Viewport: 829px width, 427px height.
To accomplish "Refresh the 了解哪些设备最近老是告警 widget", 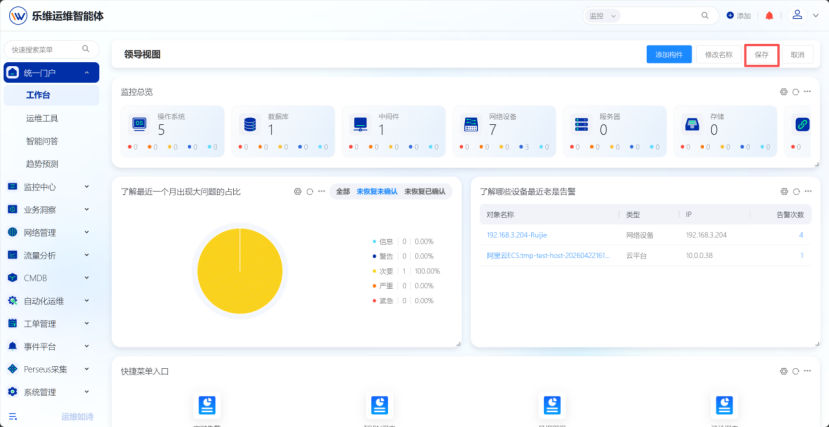I will pos(795,191).
